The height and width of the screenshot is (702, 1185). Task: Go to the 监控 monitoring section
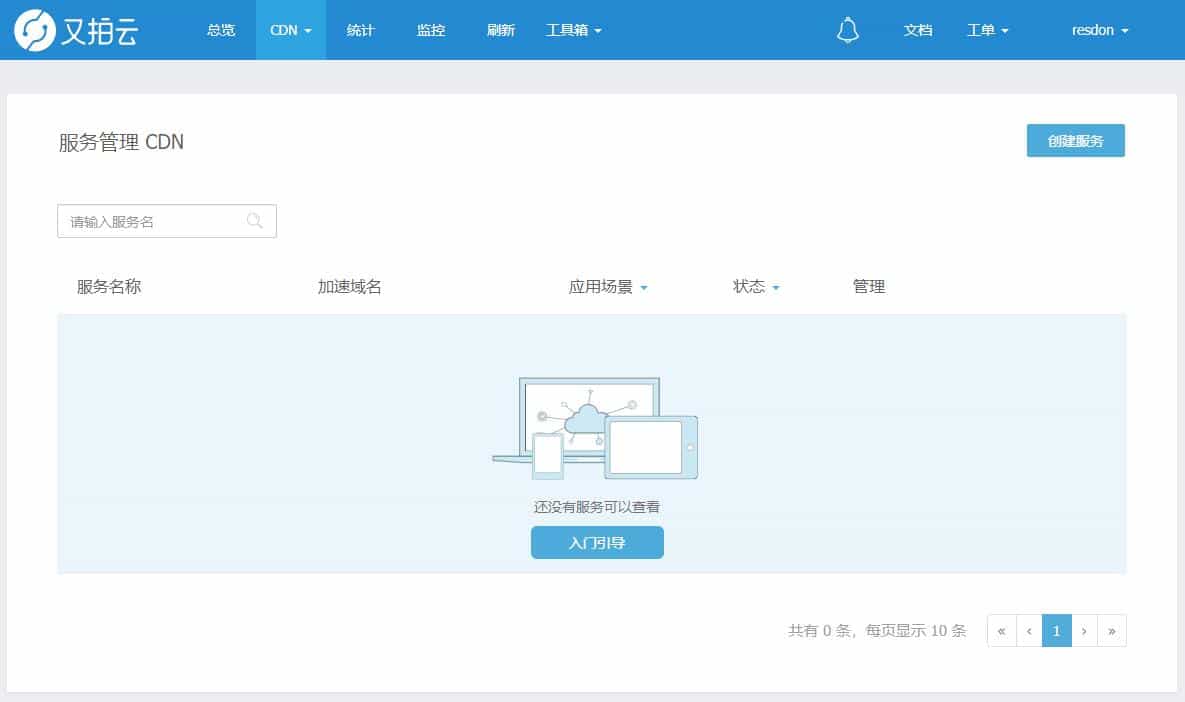[x=430, y=30]
